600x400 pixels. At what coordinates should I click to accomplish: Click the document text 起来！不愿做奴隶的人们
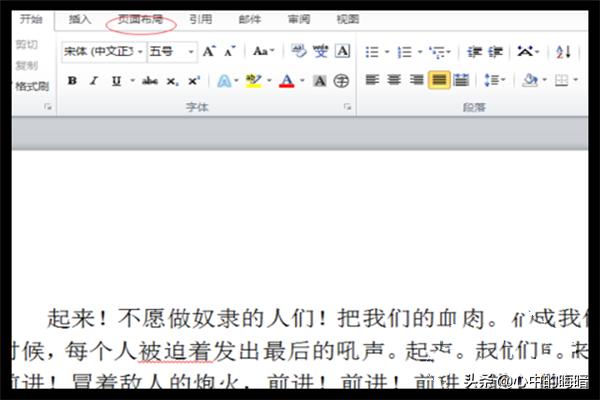pyautogui.click(x=182, y=318)
